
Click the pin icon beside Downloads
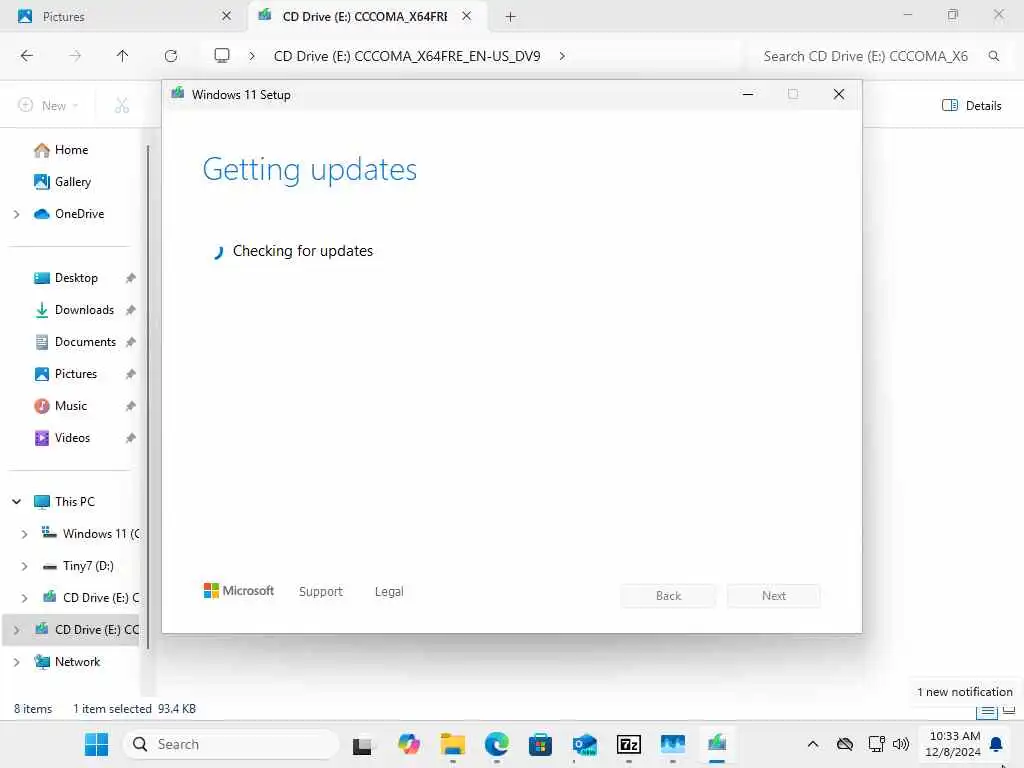click(131, 310)
